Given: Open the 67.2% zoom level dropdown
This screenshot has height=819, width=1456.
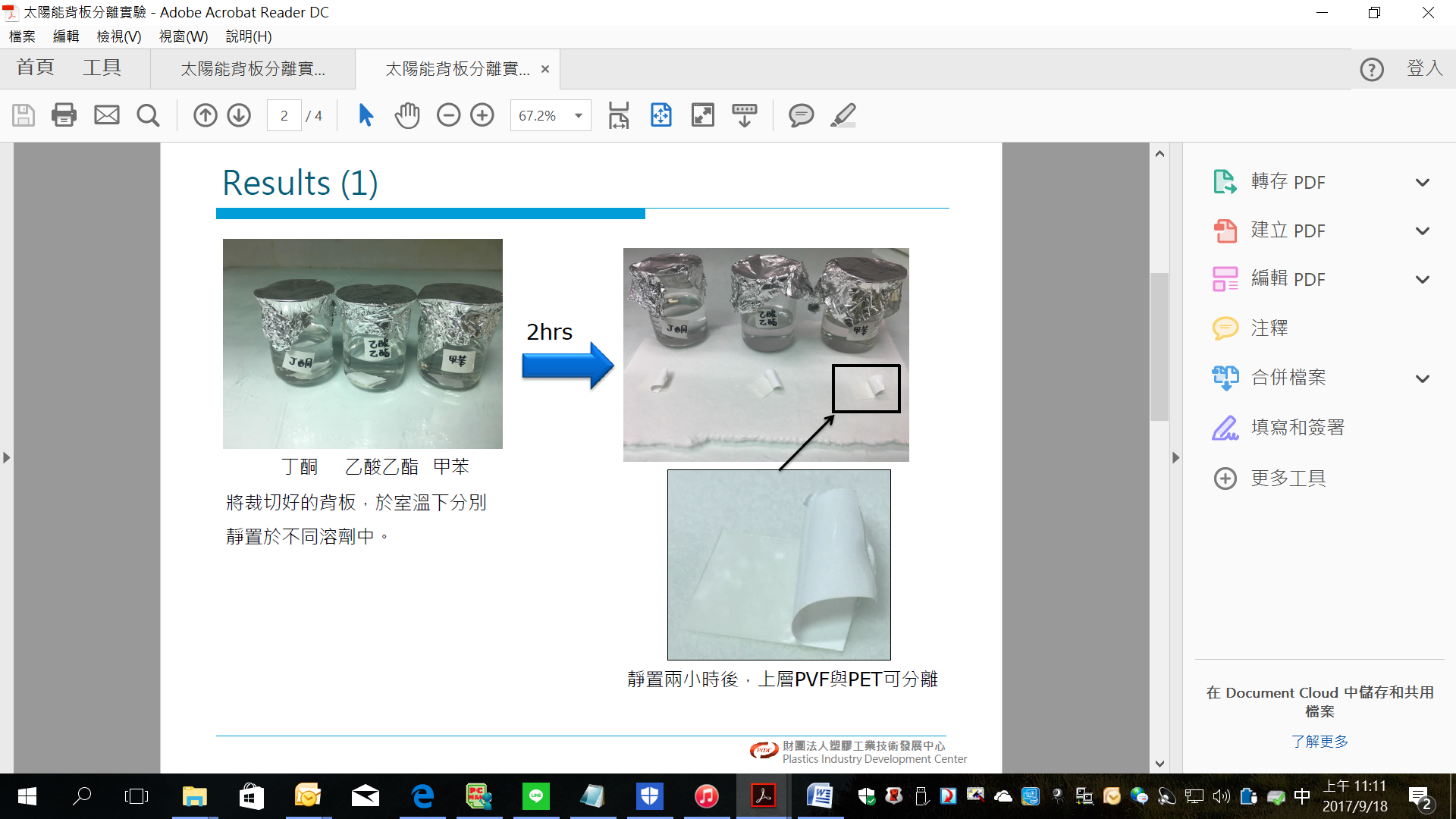Looking at the screenshot, I should [578, 116].
